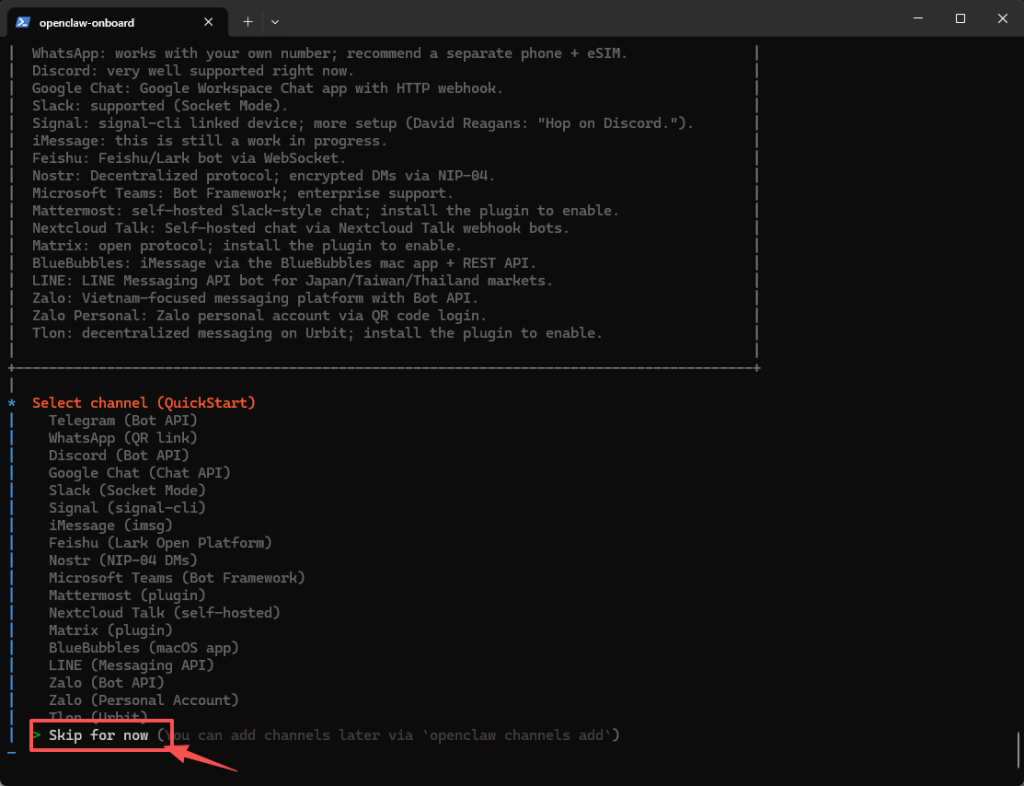The image size is (1024, 786).
Task: Choose Slack (Socket Mode) channel option
Action: [127, 490]
